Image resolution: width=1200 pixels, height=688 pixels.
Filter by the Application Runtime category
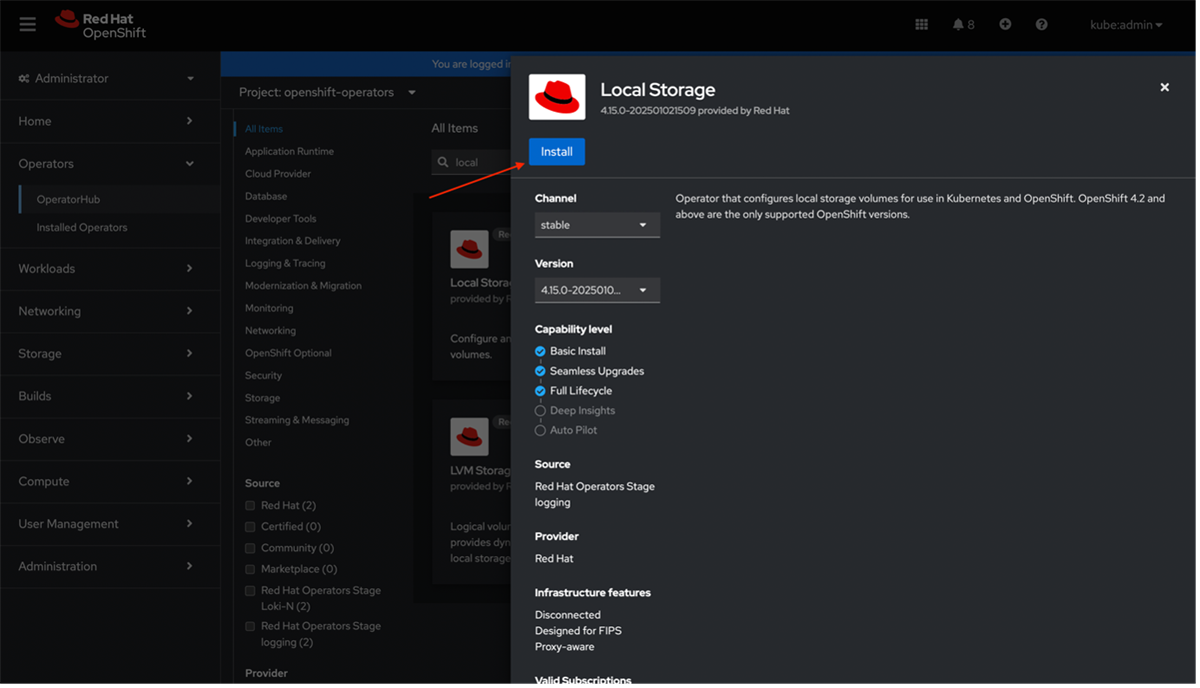(289, 151)
